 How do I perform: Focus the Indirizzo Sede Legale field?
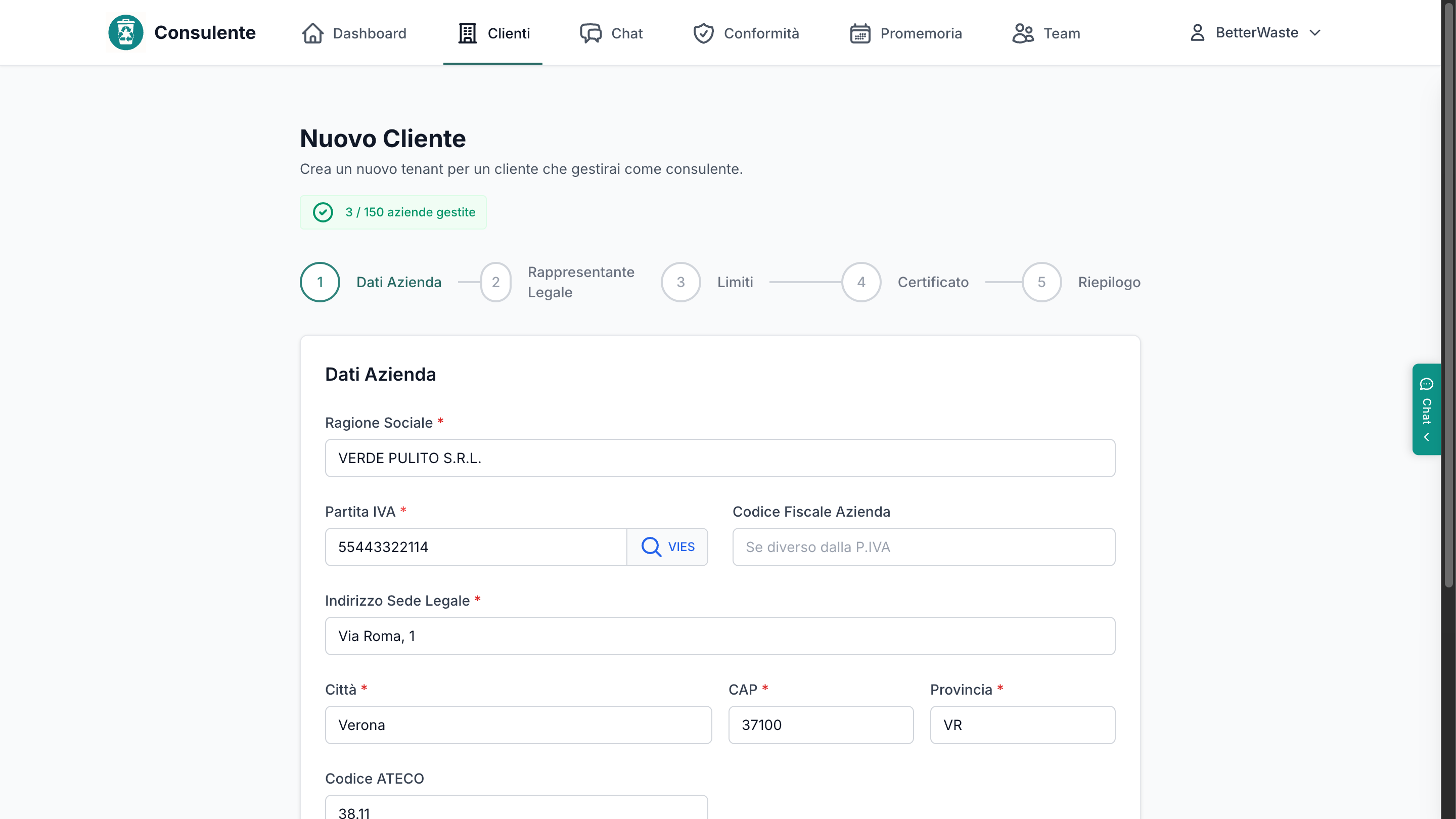(720, 636)
